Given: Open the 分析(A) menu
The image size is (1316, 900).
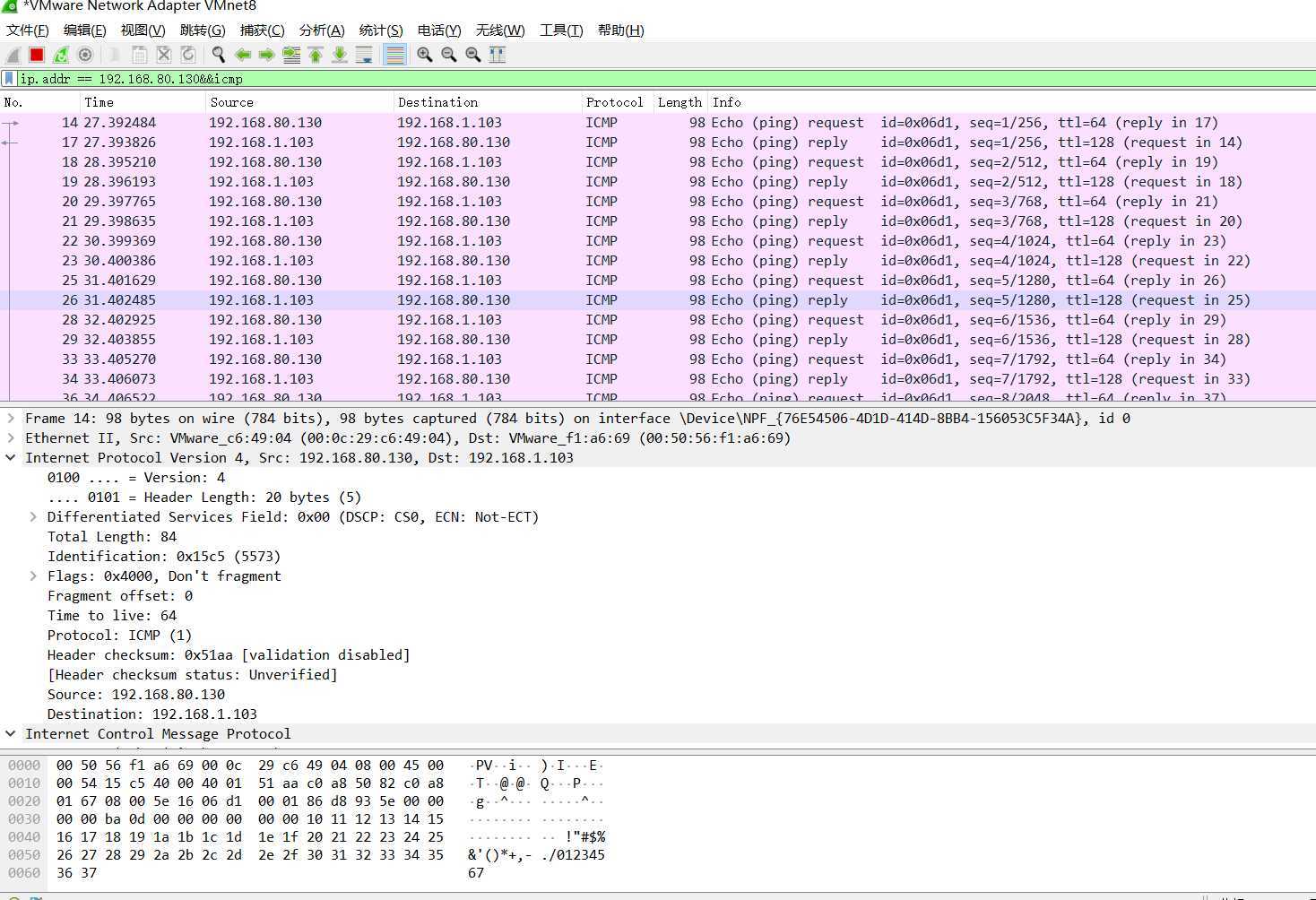Looking at the screenshot, I should [x=322, y=30].
